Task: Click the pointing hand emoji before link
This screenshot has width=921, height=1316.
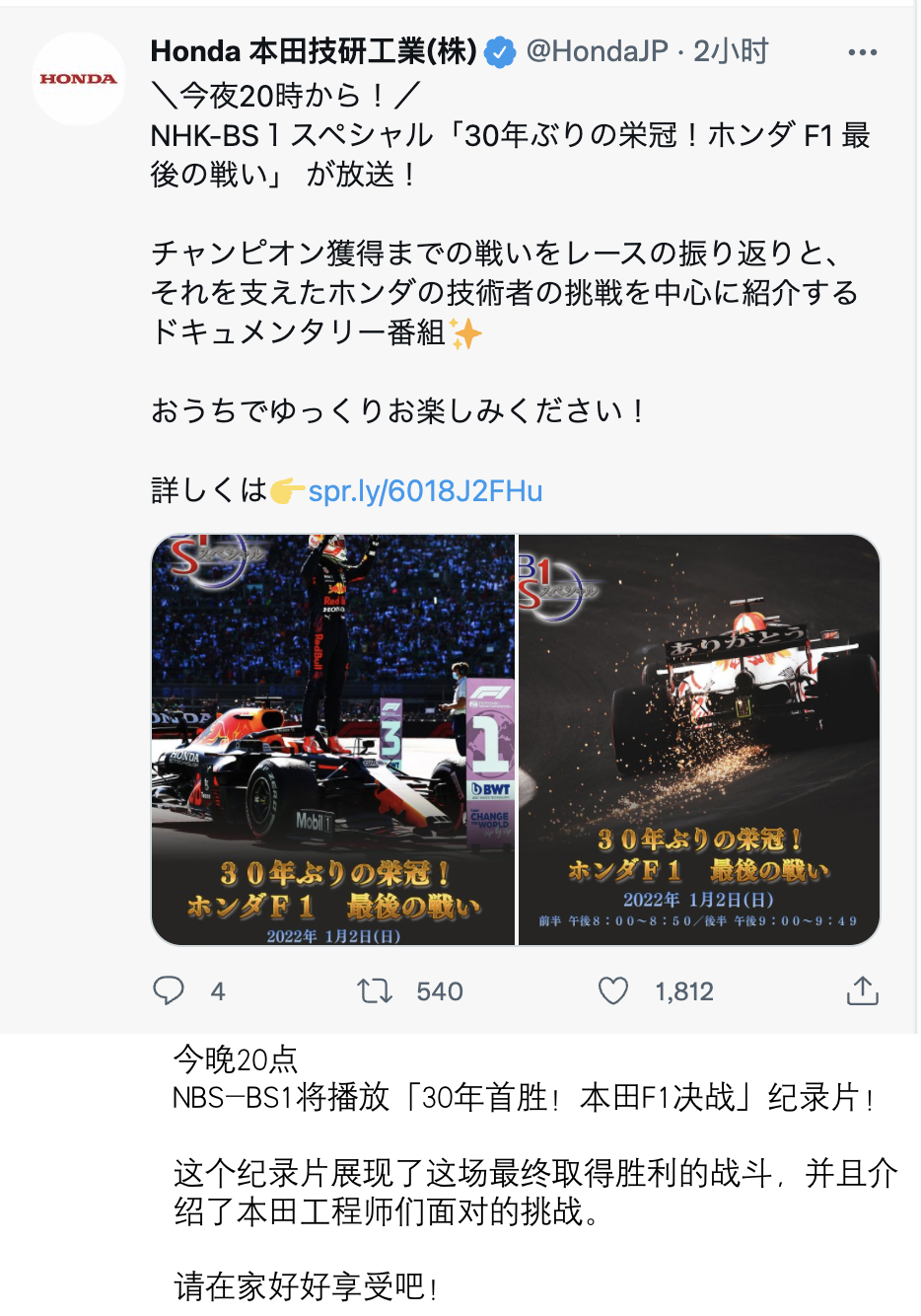Action: coord(287,490)
